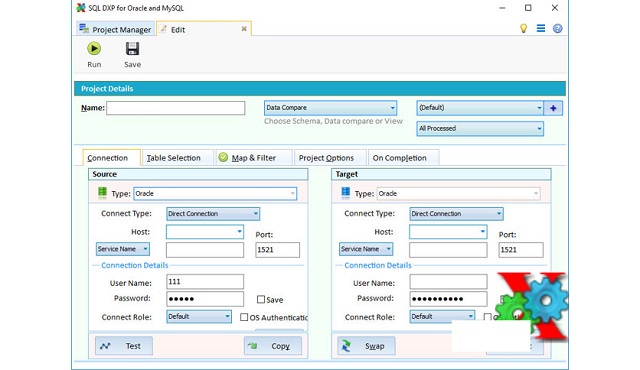Screen dimensions: 640x370
Task: Enable Save password checkbox in Source
Action: [x=261, y=299]
